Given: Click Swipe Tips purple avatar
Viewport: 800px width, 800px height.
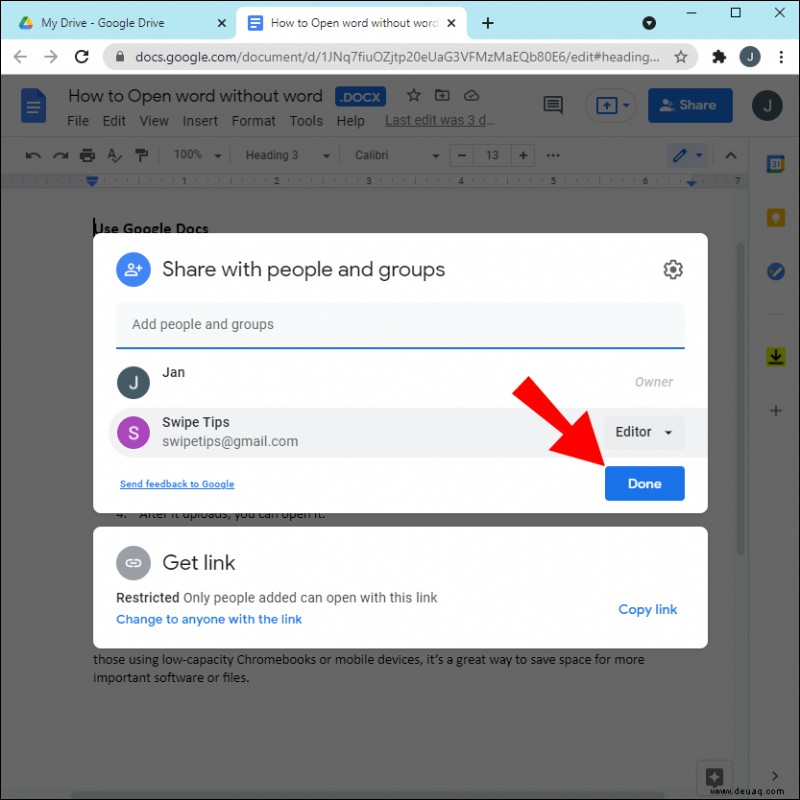Looking at the screenshot, I should (133, 433).
